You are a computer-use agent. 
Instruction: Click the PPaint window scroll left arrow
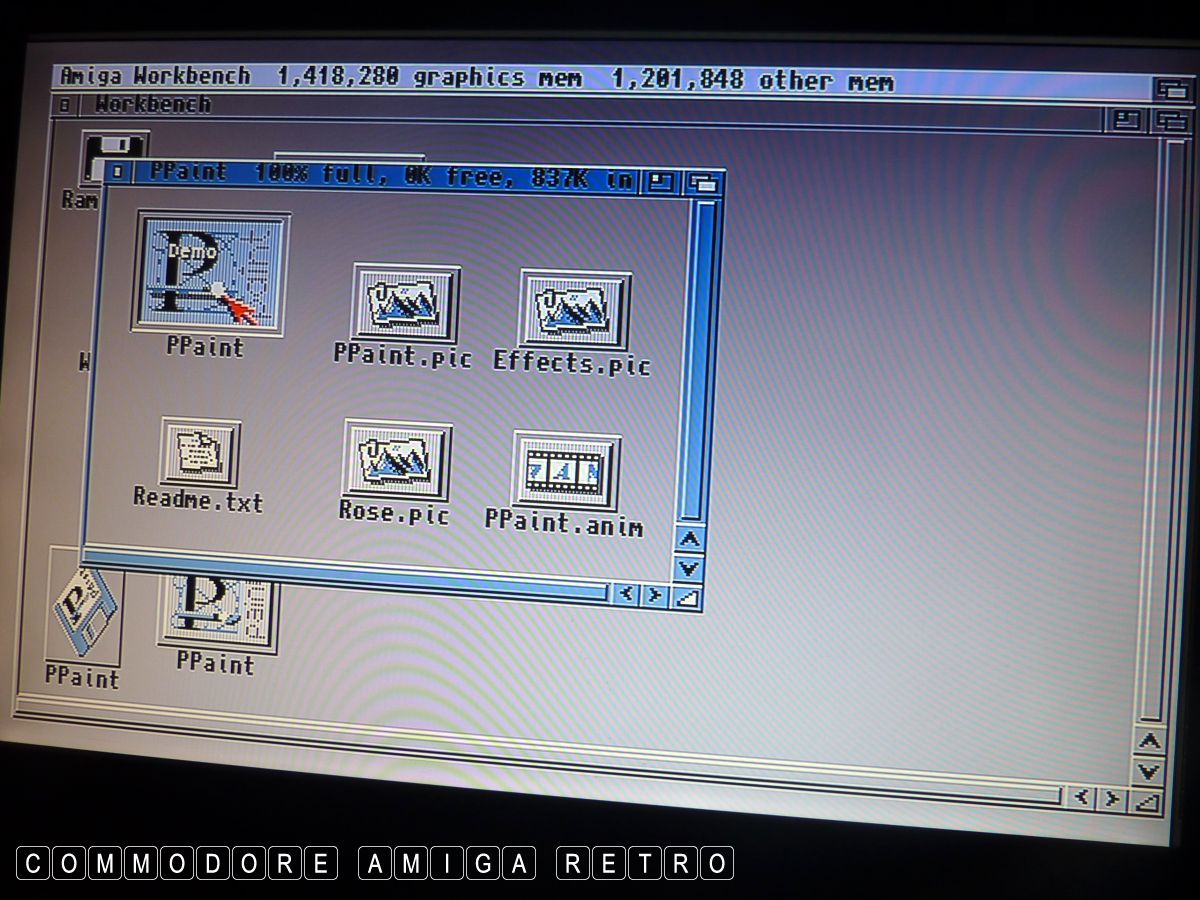pyautogui.click(x=626, y=594)
